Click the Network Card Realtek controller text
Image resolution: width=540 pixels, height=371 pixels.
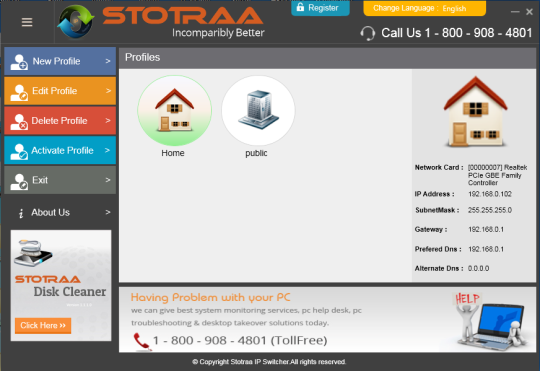(497, 175)
